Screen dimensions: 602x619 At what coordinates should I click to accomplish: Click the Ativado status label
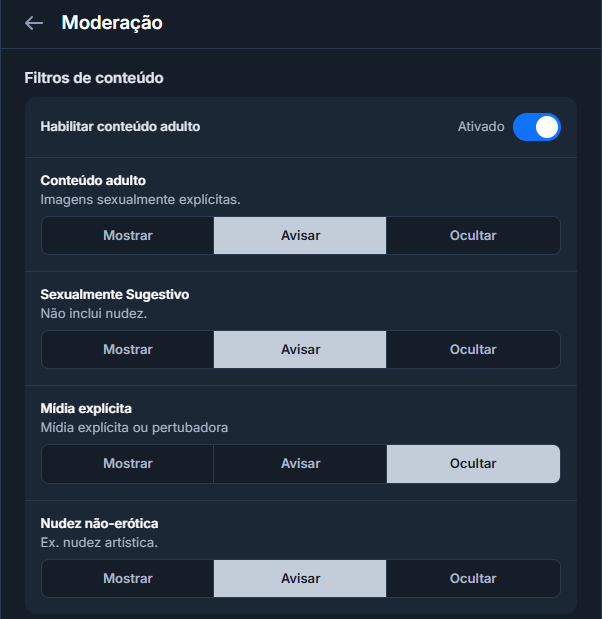(x=481, y=127)
